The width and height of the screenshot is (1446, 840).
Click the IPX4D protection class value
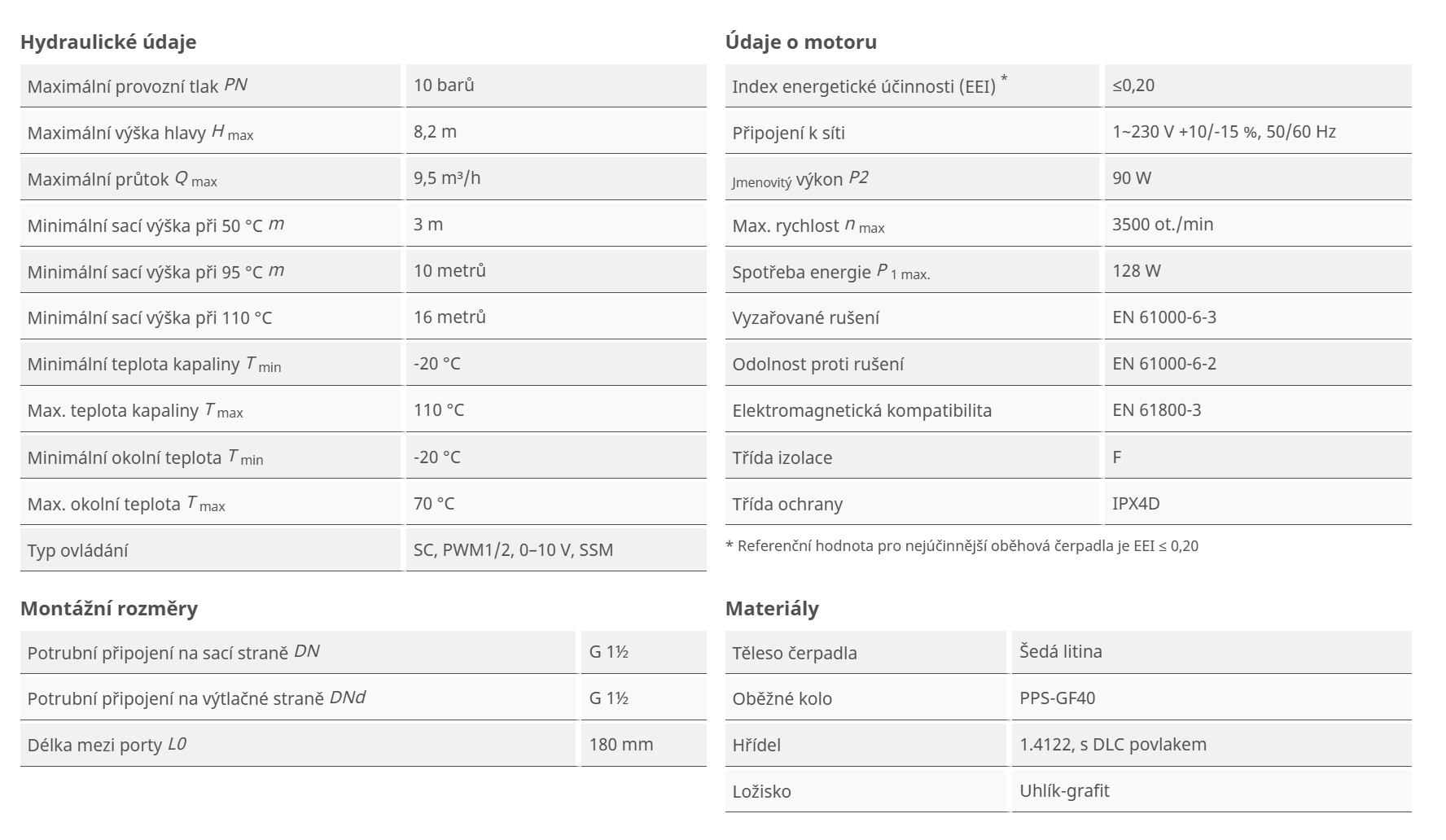tap(1136, 503)
